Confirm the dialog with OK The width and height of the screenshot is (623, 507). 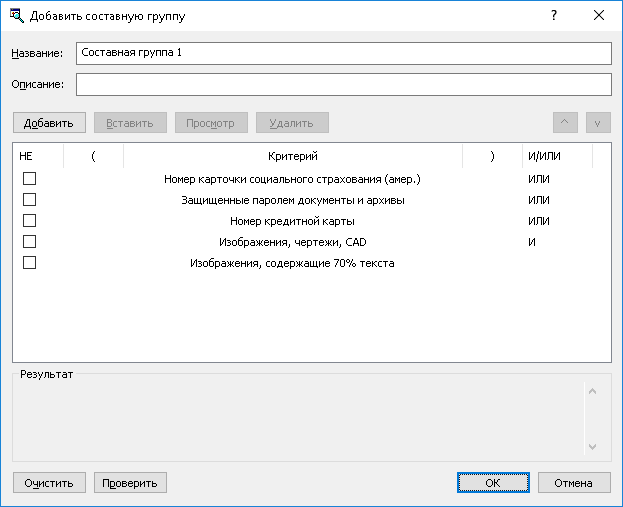click(x=493, y=483)
